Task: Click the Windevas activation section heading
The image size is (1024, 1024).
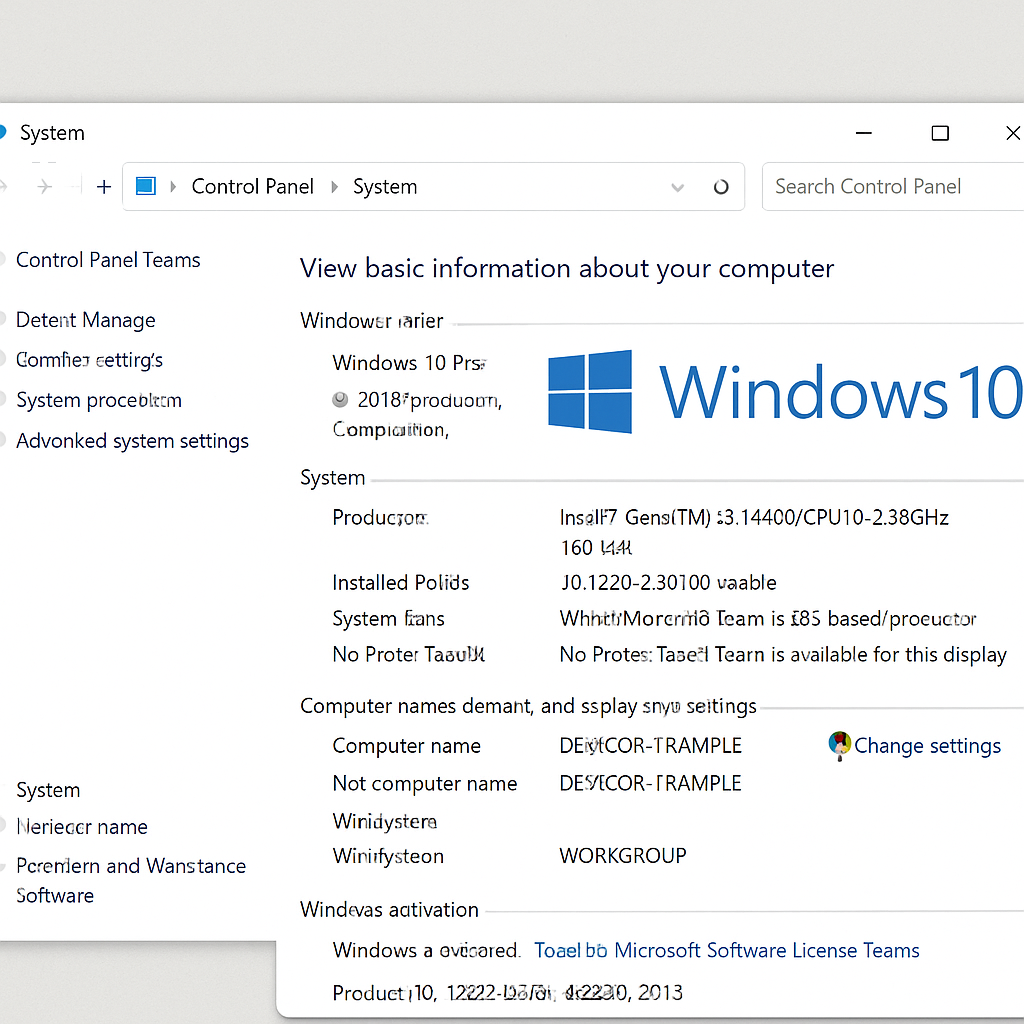Action: pos(389,910)
